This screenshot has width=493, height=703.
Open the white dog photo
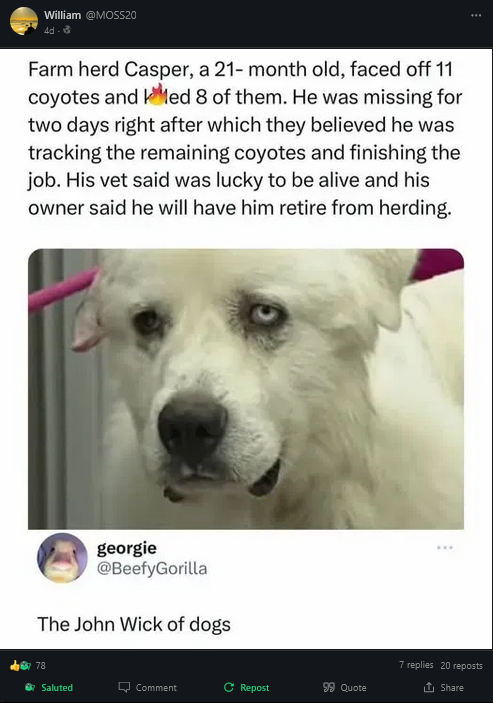(x=246, y=389)
